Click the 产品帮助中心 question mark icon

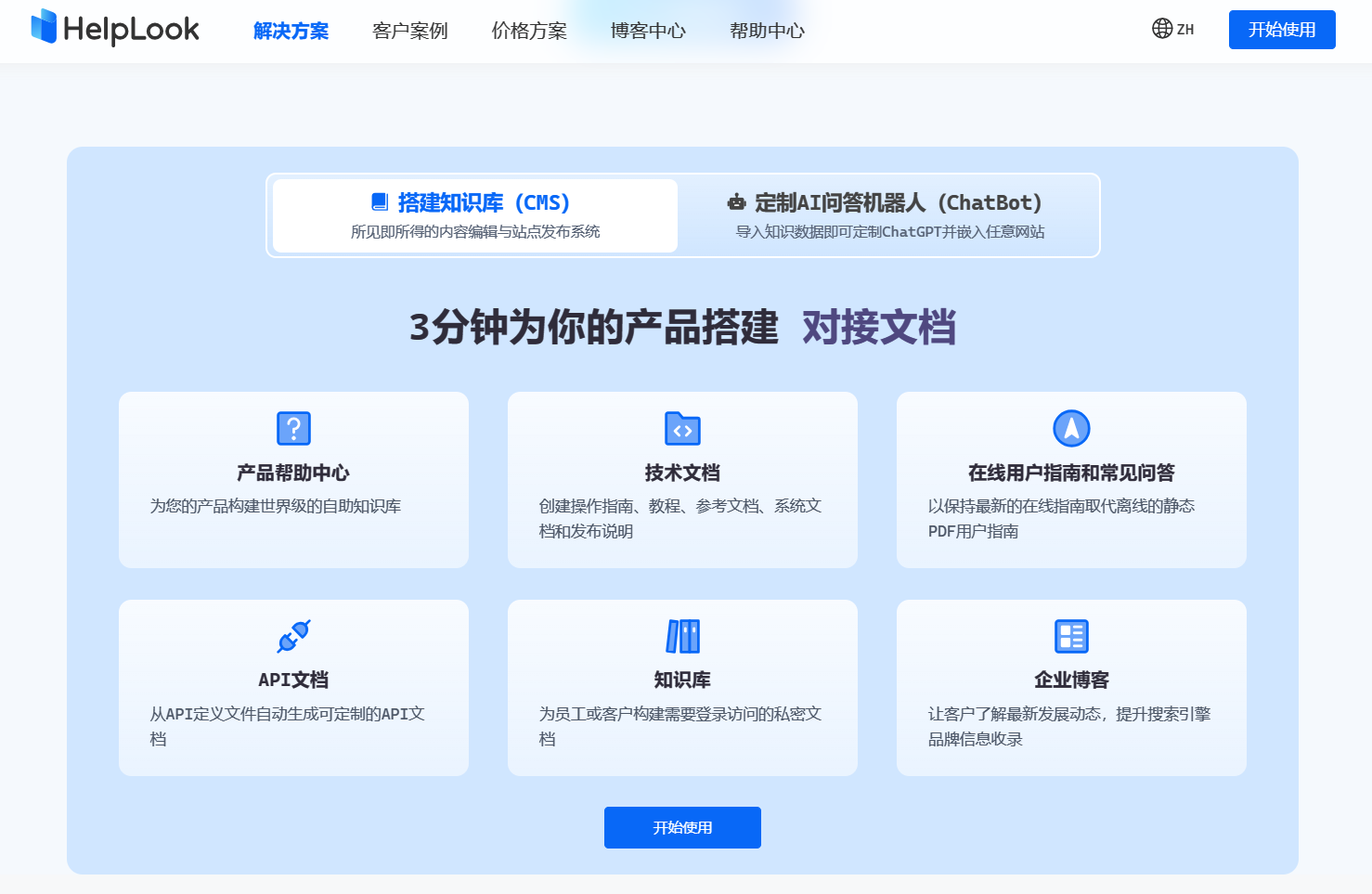click(293, 428)
